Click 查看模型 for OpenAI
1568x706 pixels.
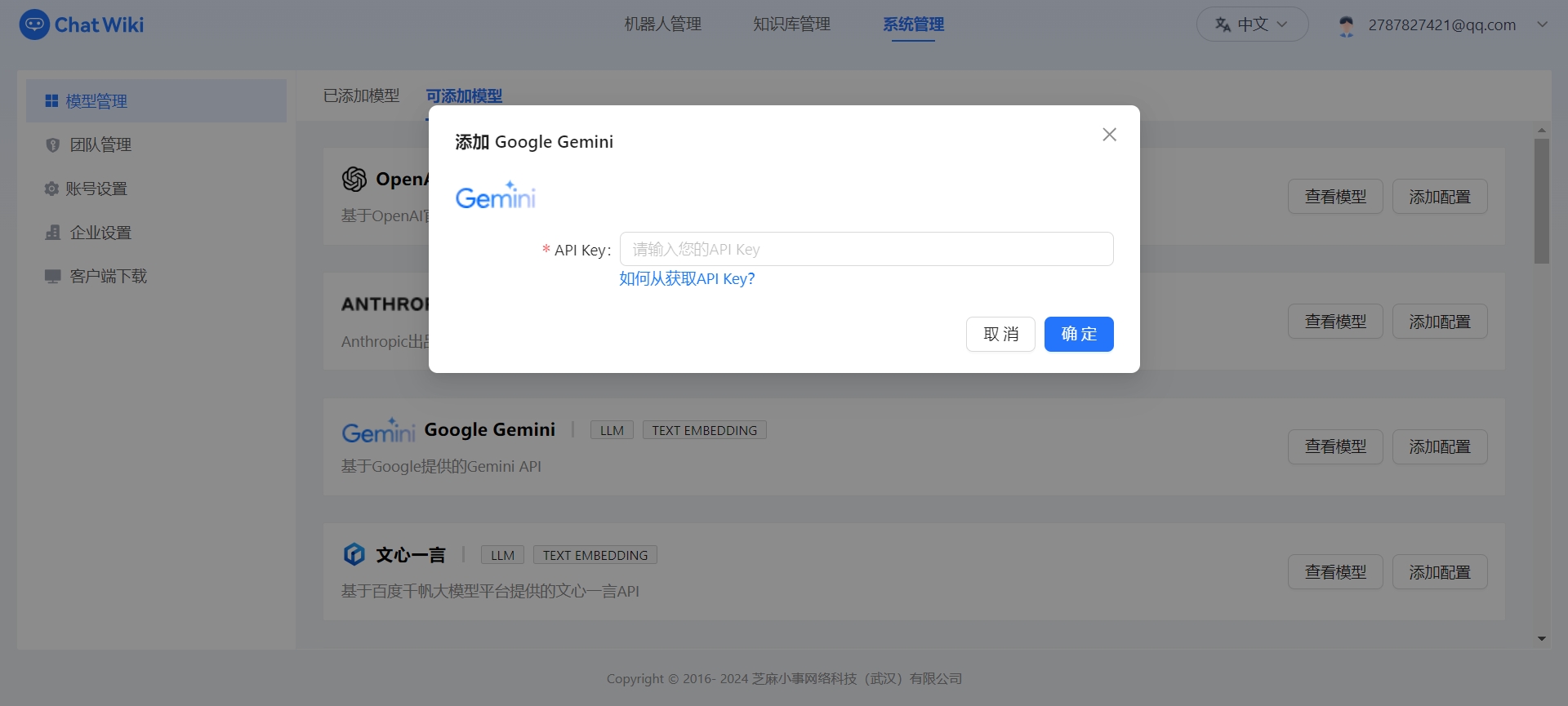pos(1335,197)
